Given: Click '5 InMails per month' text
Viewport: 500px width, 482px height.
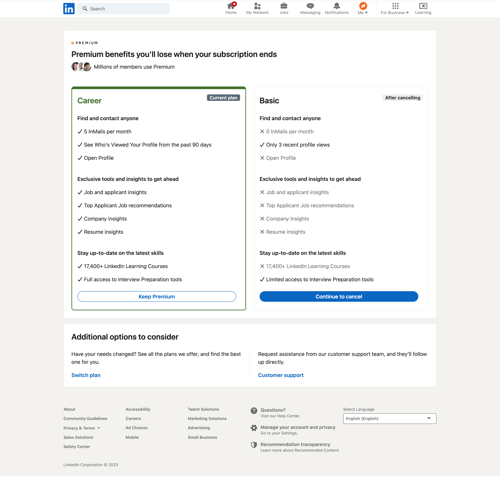Looking at the screenshot, I should [x=107, y=131].
